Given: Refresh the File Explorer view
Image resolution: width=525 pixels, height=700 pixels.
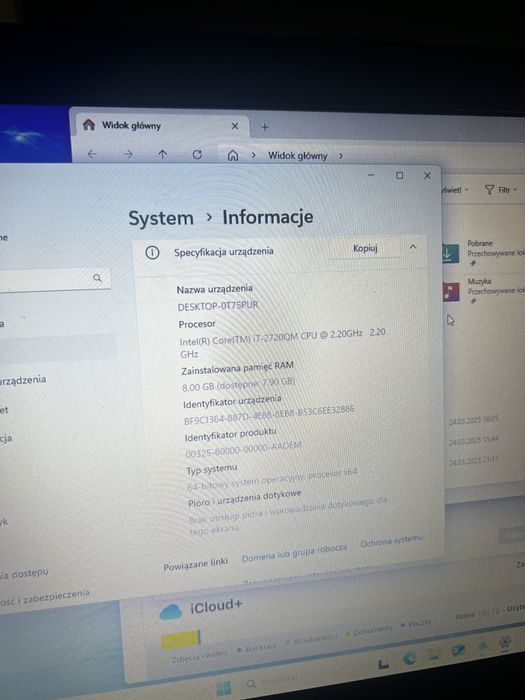Looking at the screenshot, I should [197, 154].
